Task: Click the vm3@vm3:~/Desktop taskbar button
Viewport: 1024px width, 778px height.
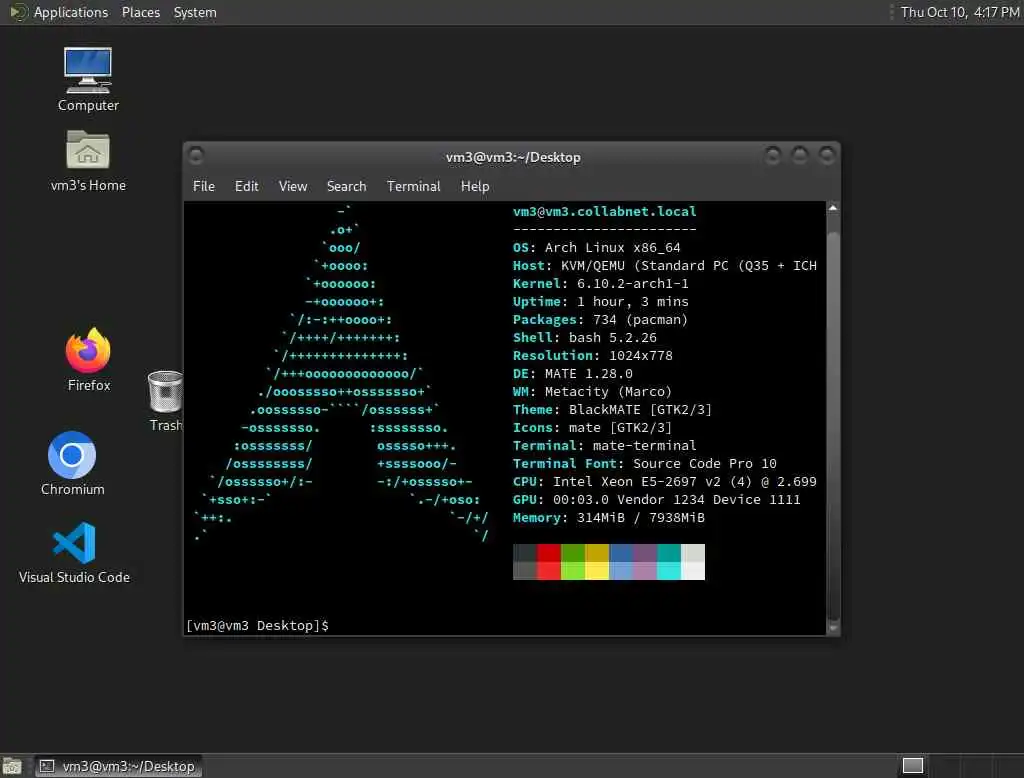Action: [119, 766]
